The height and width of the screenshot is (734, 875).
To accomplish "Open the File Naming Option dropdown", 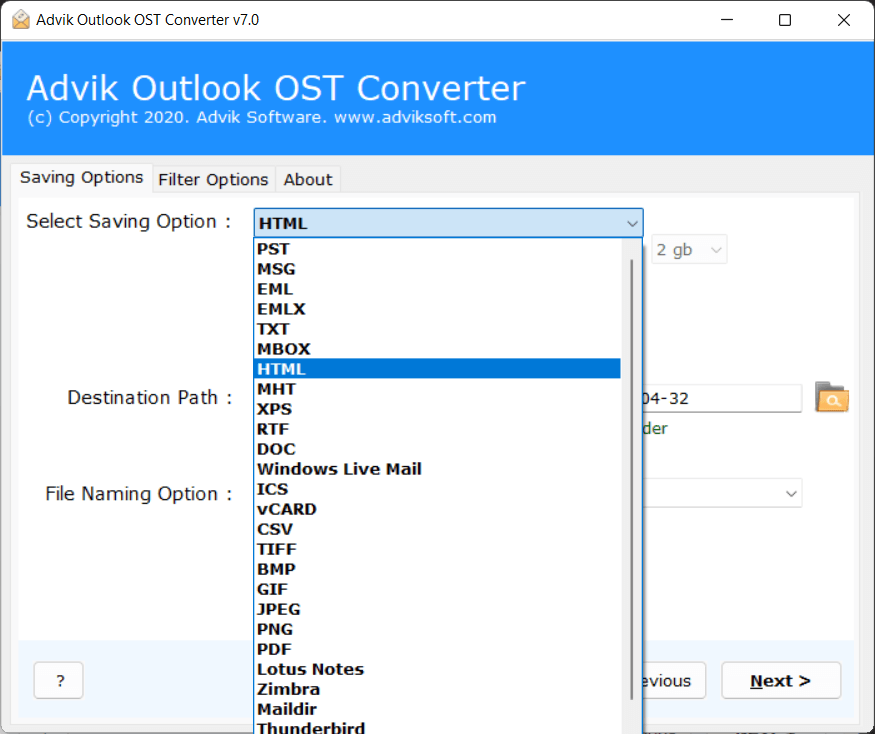I will tap(722, 493).
